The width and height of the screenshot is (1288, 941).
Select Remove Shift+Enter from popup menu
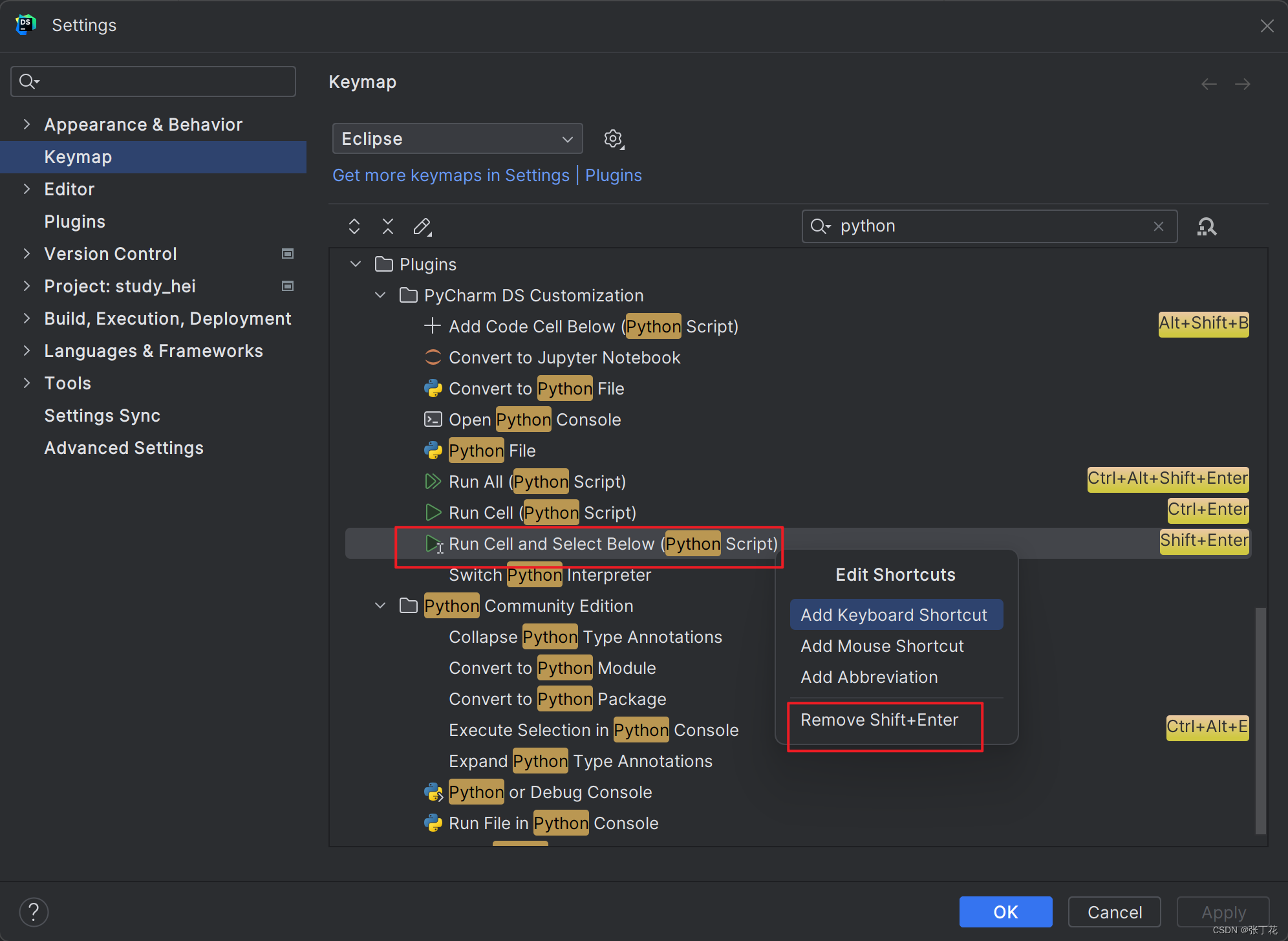click(879, 720)
